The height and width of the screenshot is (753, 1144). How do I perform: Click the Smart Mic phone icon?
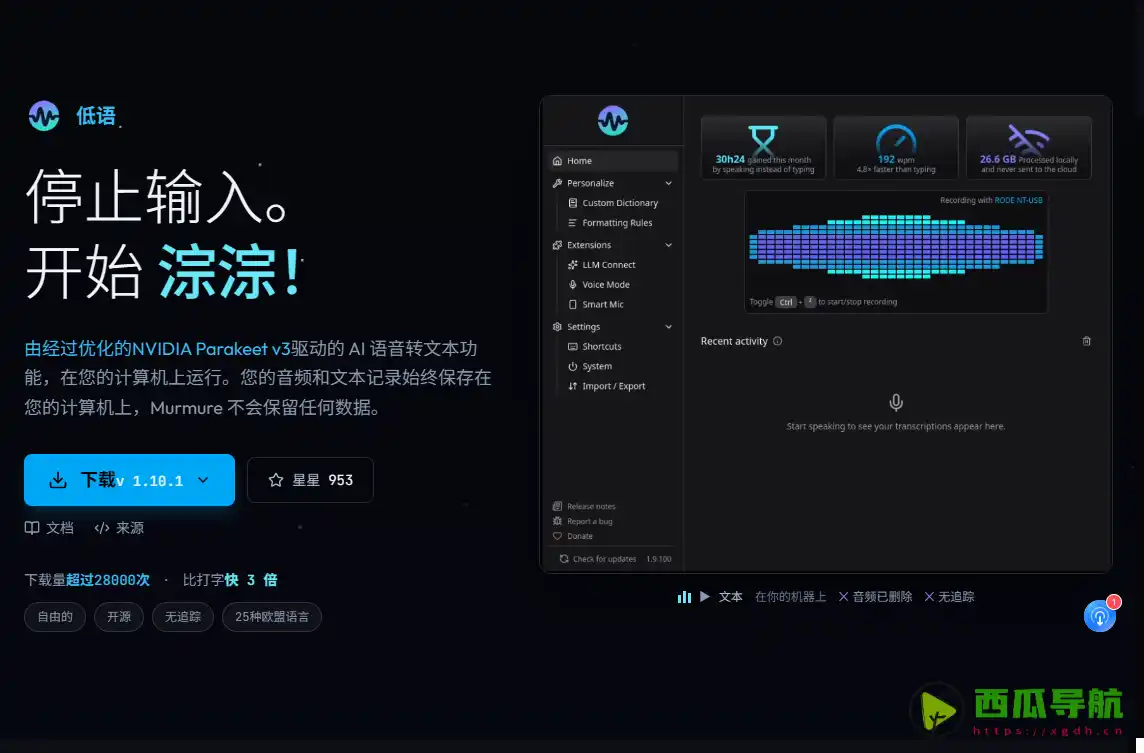click(573, 304)
